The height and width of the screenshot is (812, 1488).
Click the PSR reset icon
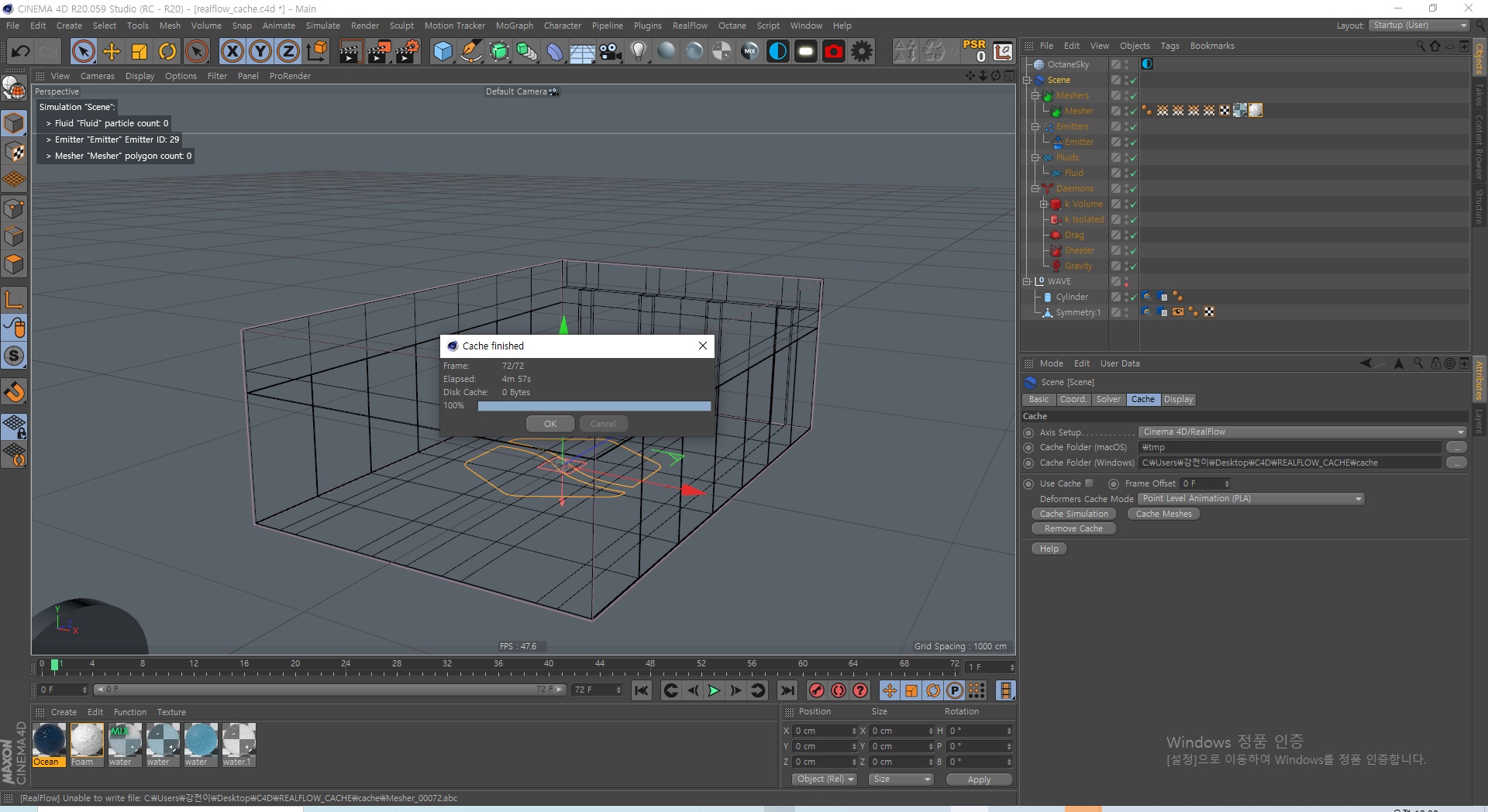coord(974,51)
